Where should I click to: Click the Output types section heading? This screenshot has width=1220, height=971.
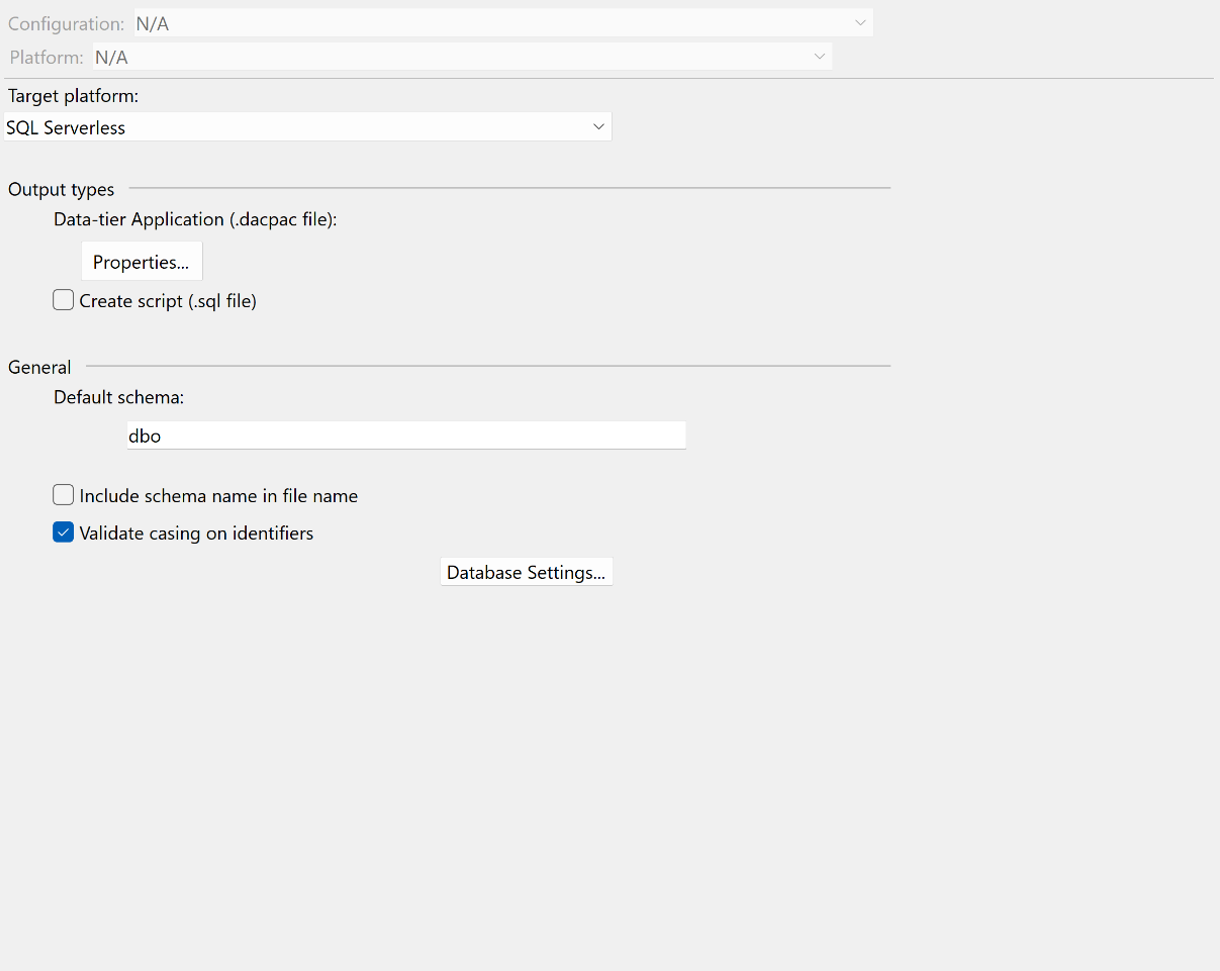tap(61, 189)
